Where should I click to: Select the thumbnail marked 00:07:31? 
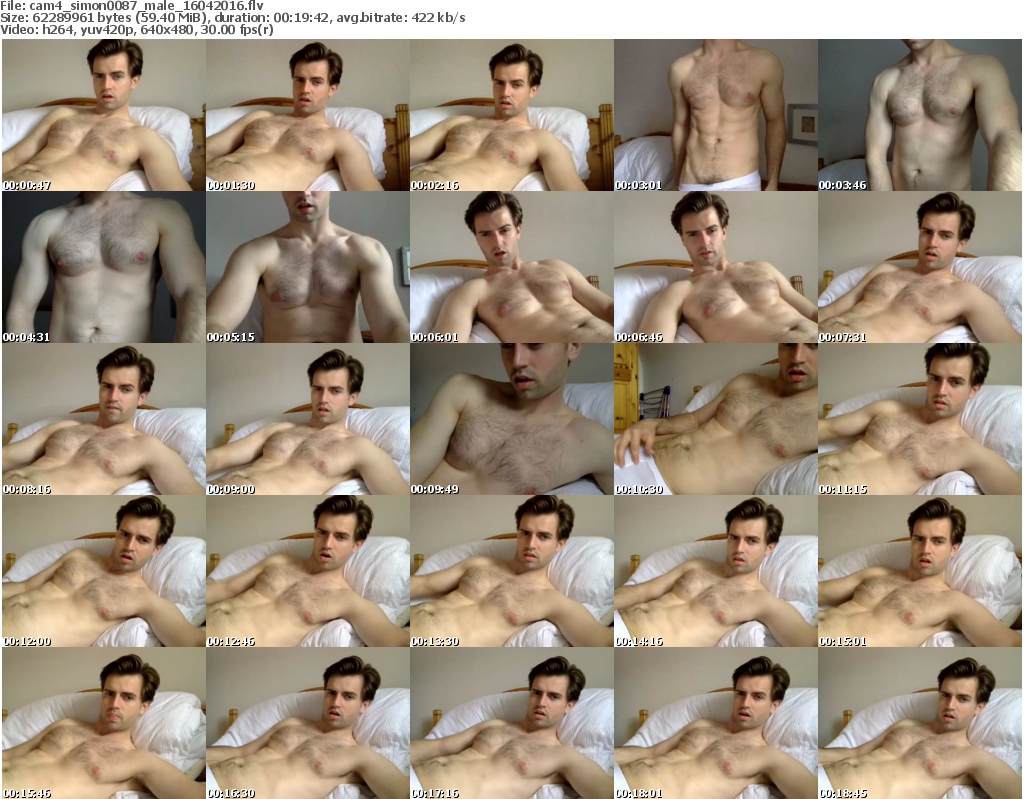click(x=920, y=267)
